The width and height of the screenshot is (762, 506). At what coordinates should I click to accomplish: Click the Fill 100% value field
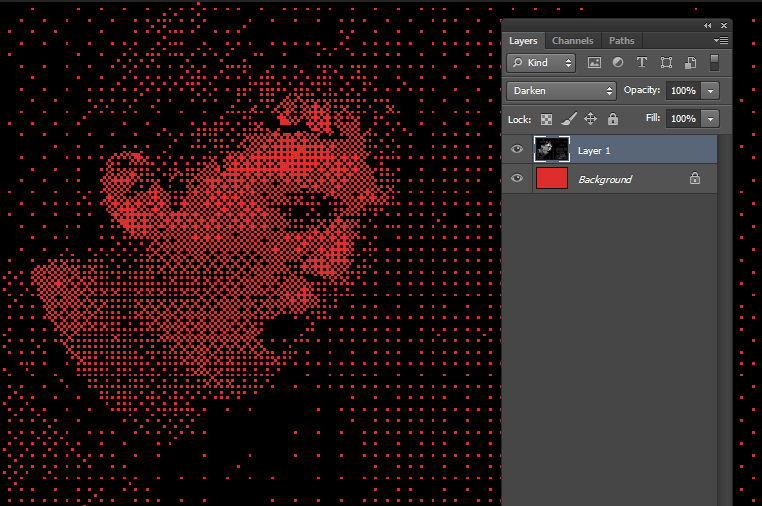[683, 119]
